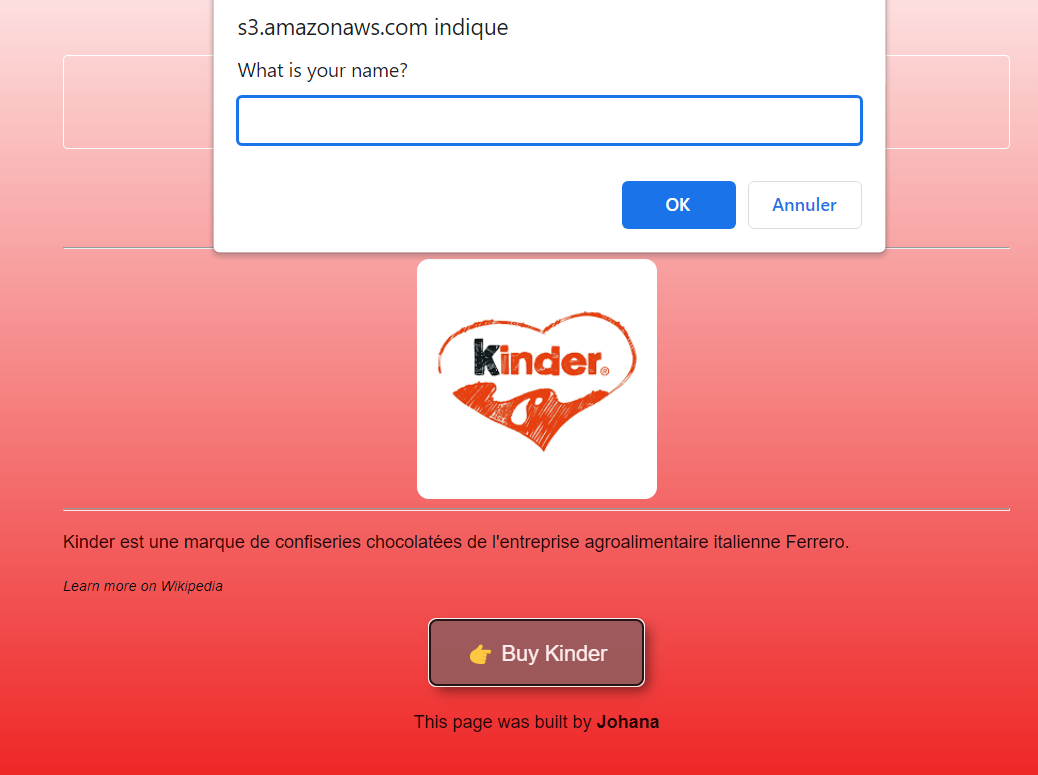Click the Kinder heart logo image
Screen dimensions: 1038x775
537,379
